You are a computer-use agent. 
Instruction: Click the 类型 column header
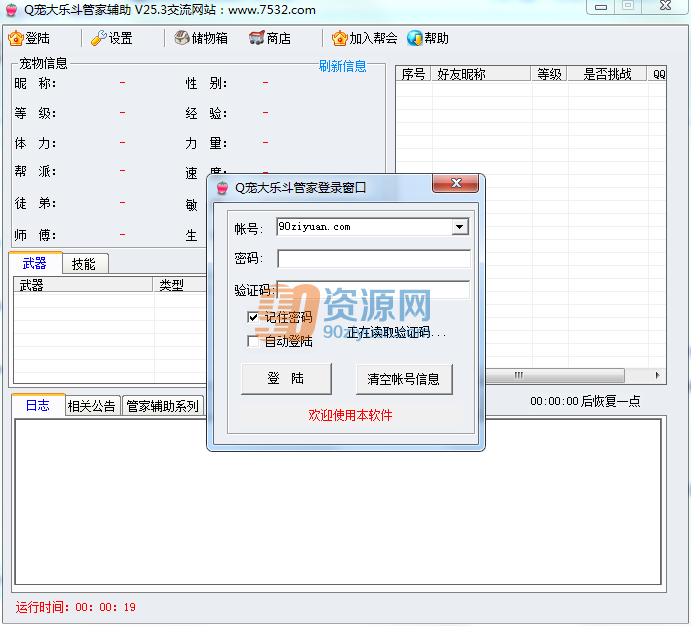tap(180, 285)
